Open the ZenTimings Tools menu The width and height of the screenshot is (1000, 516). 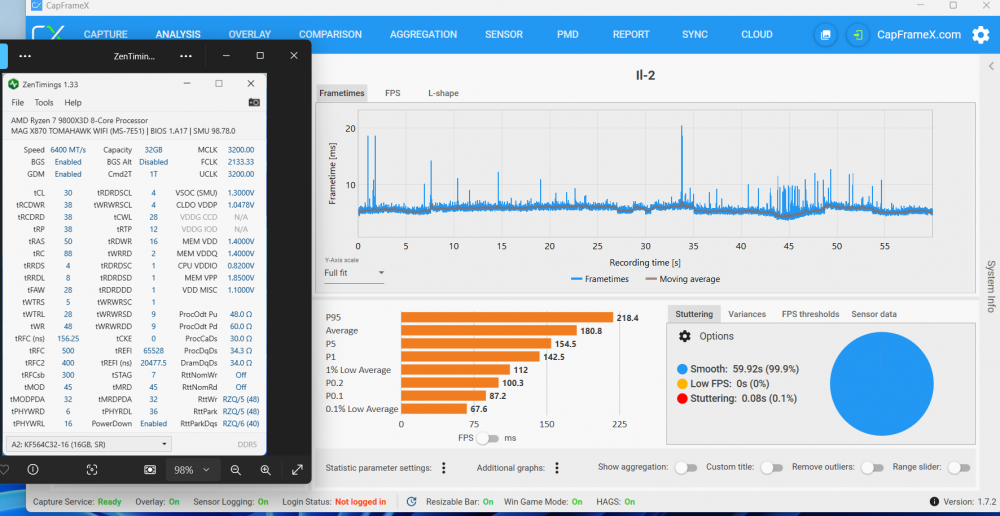(x=44, y=103)
